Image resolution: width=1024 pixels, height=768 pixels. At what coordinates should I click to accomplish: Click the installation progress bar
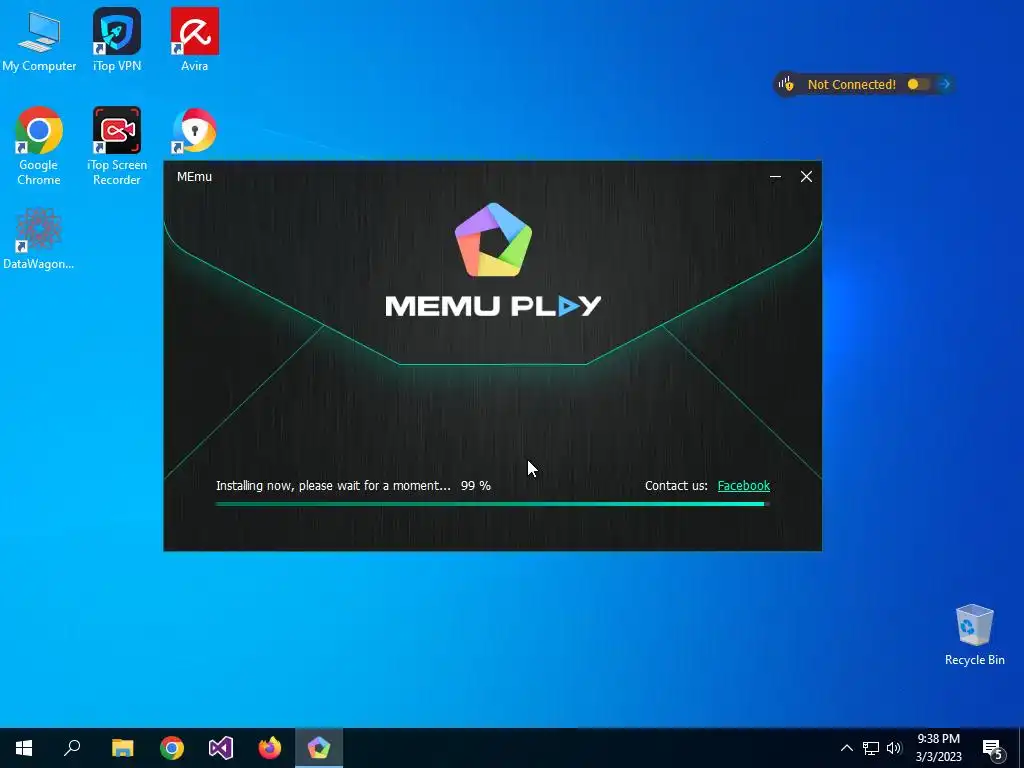tap(492, 504)
